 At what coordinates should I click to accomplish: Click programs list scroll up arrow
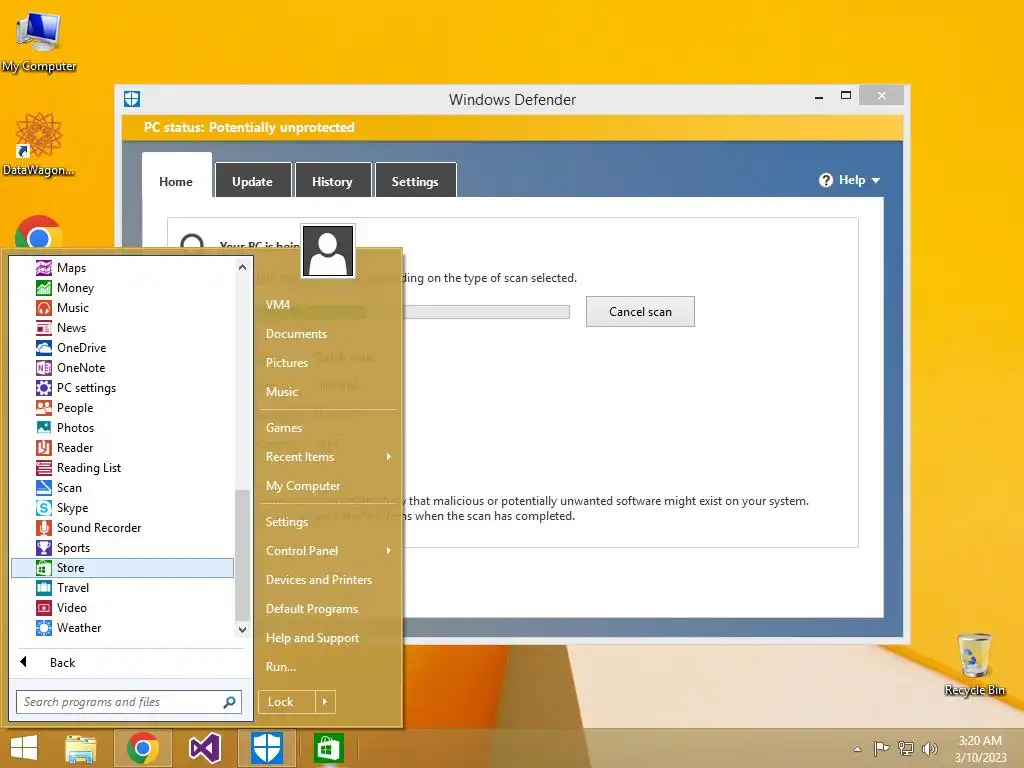click(x=242, y=267)
